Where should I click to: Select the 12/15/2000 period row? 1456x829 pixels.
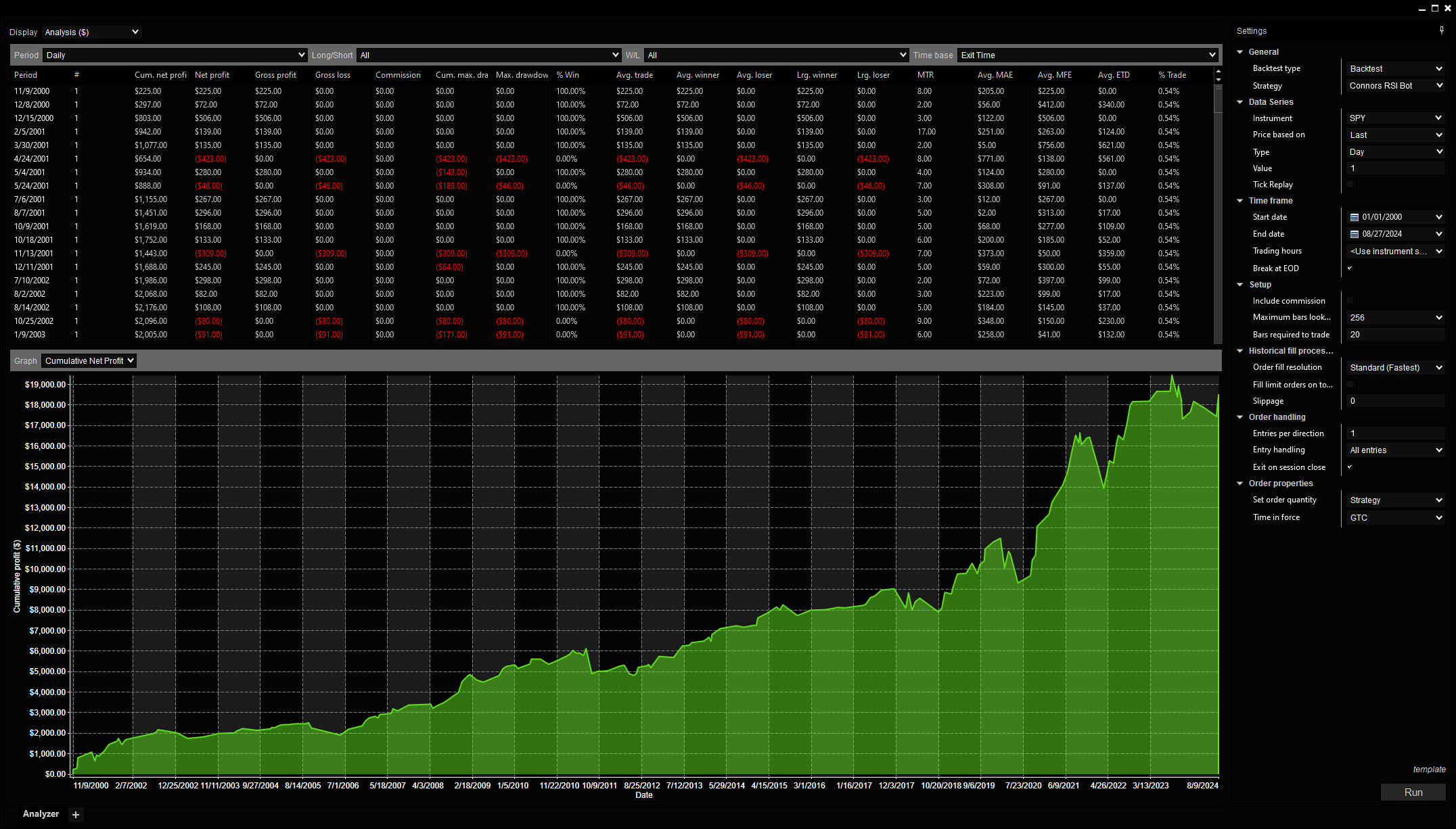click(612, 118)
